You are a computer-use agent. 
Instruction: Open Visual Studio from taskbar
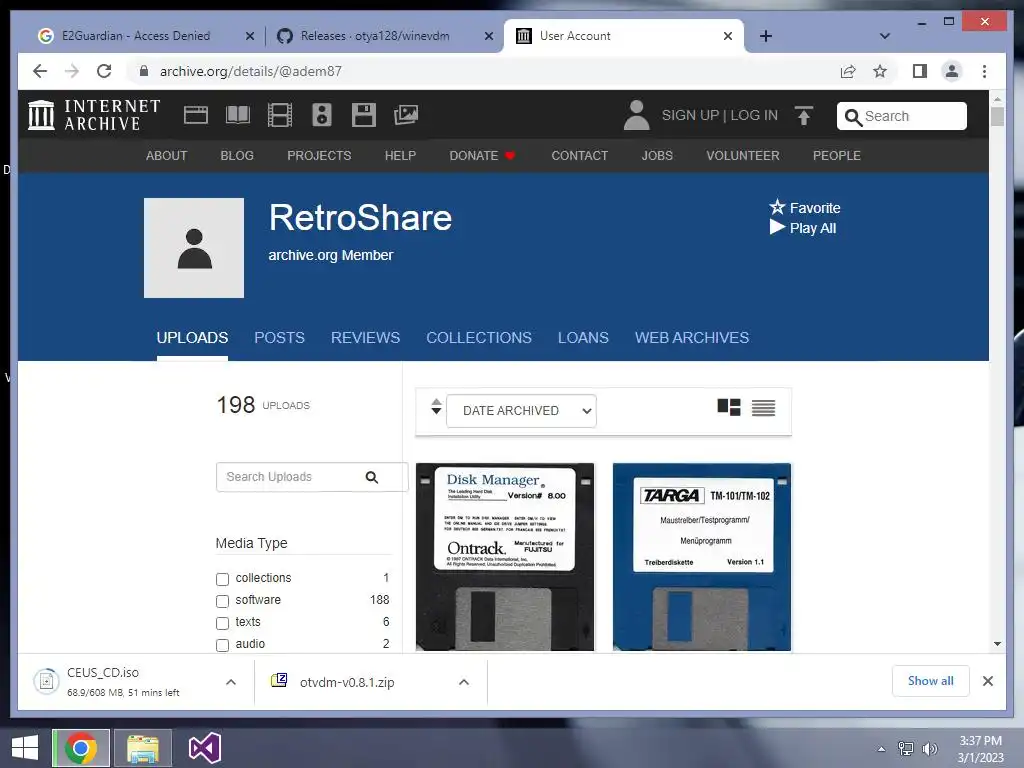204,748
